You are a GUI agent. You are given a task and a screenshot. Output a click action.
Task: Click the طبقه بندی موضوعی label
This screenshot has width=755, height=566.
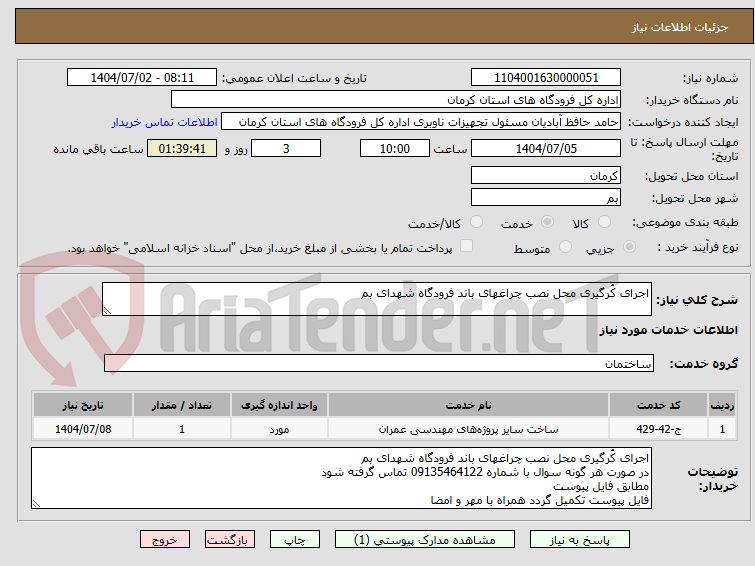[x=685, y=222]
